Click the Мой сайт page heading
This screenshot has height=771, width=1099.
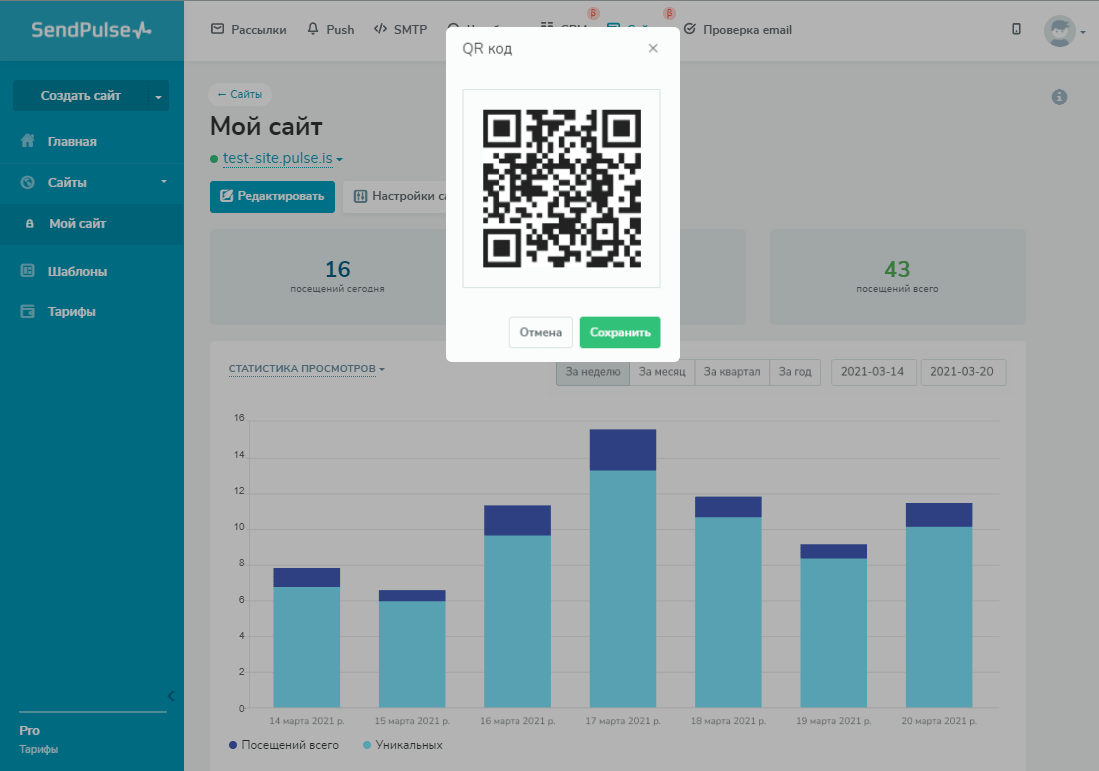coord(266,127)
